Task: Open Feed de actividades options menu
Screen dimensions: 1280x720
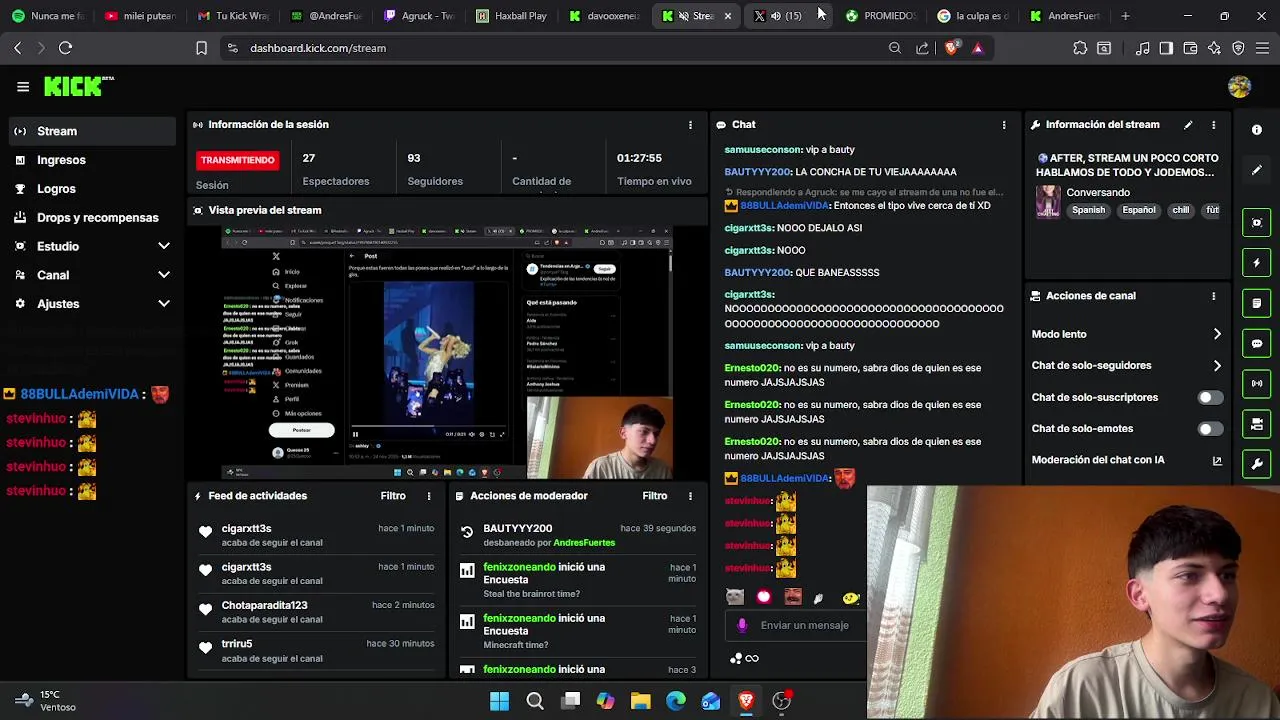Action: click(x=429, y=496)
